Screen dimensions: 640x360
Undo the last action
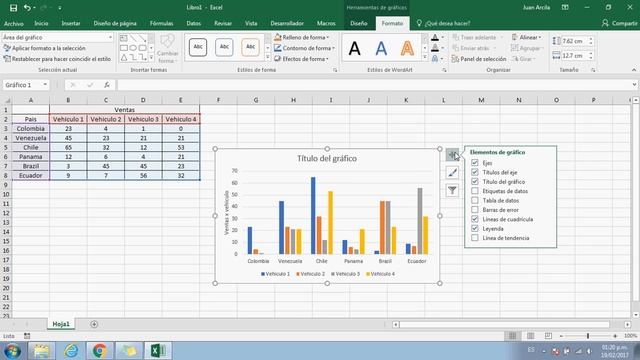[27, 8]
